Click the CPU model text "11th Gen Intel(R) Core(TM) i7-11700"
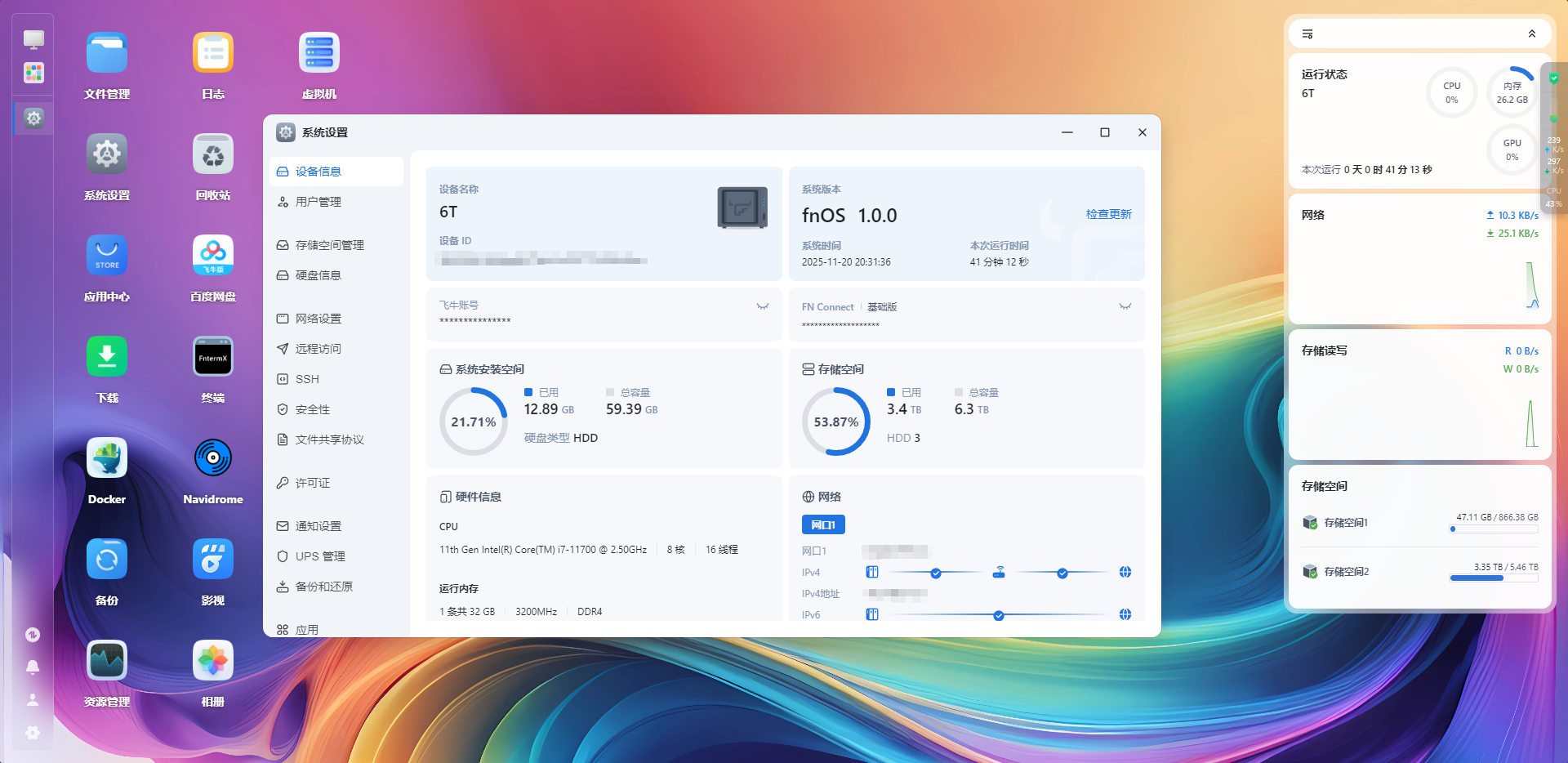Image resolution: width=1568 pixels, height=763 pixels. 543,550
